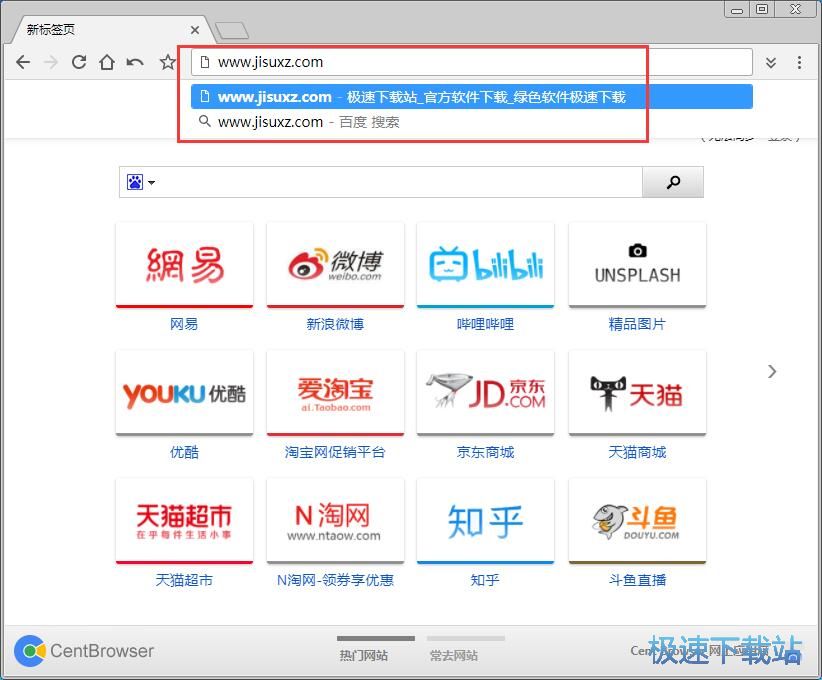Open the 爱淘宝 tile
822x680 pixels.
tap(335, 393)
